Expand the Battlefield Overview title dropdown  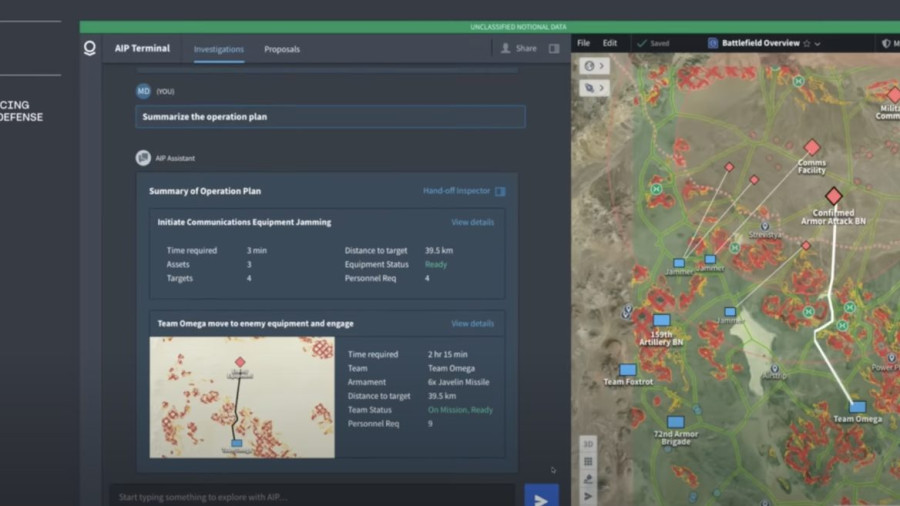click(818, 44)
